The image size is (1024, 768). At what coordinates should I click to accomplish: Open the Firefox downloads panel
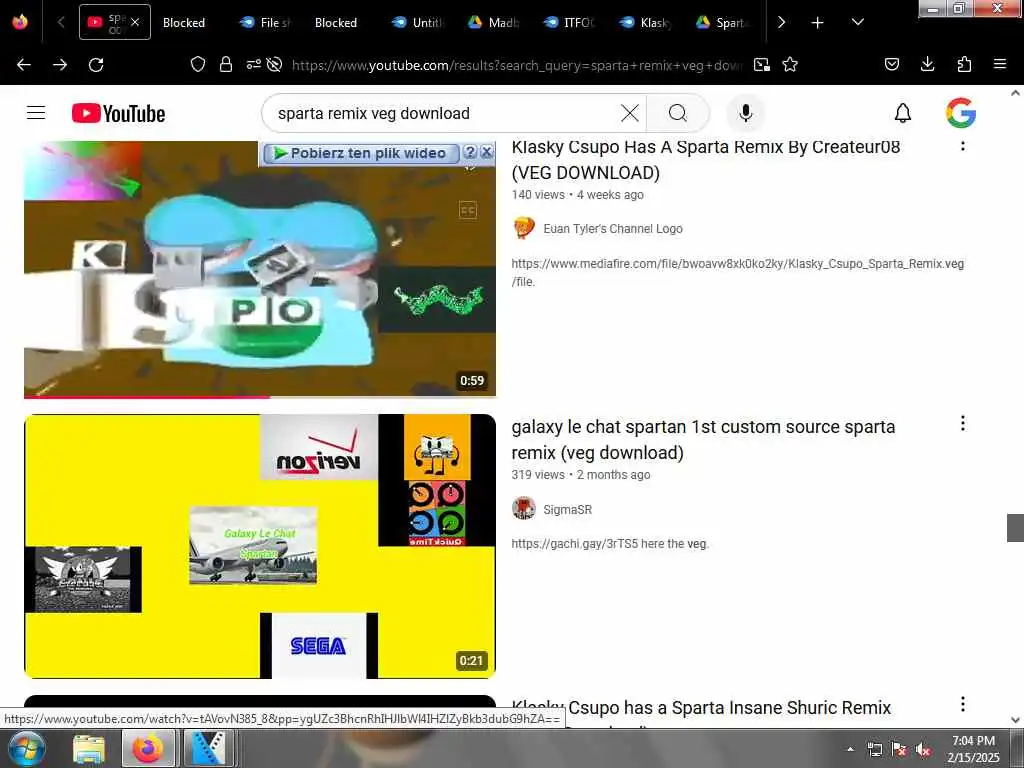(x=927, y=64)
